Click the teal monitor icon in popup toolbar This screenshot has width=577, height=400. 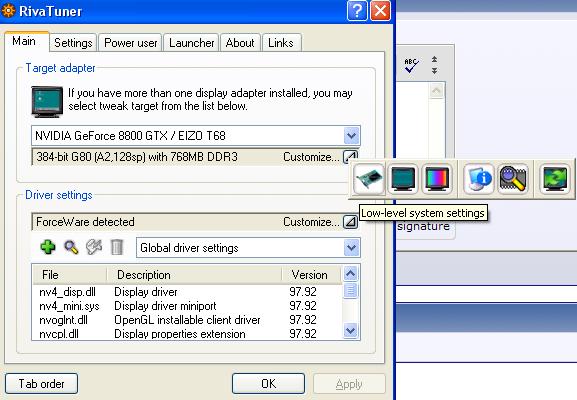point(403,179)
